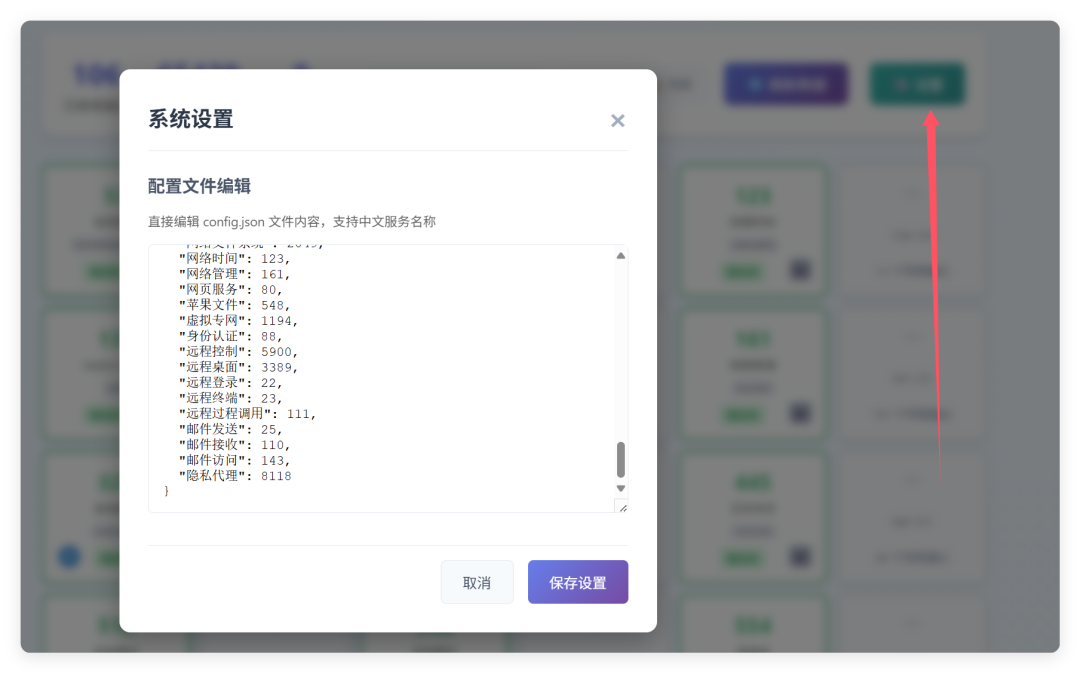This screenshot has width=1080, height=673.
Task: Click the blurred green settings button behind dialog
Action: click(x=917, y=84)
